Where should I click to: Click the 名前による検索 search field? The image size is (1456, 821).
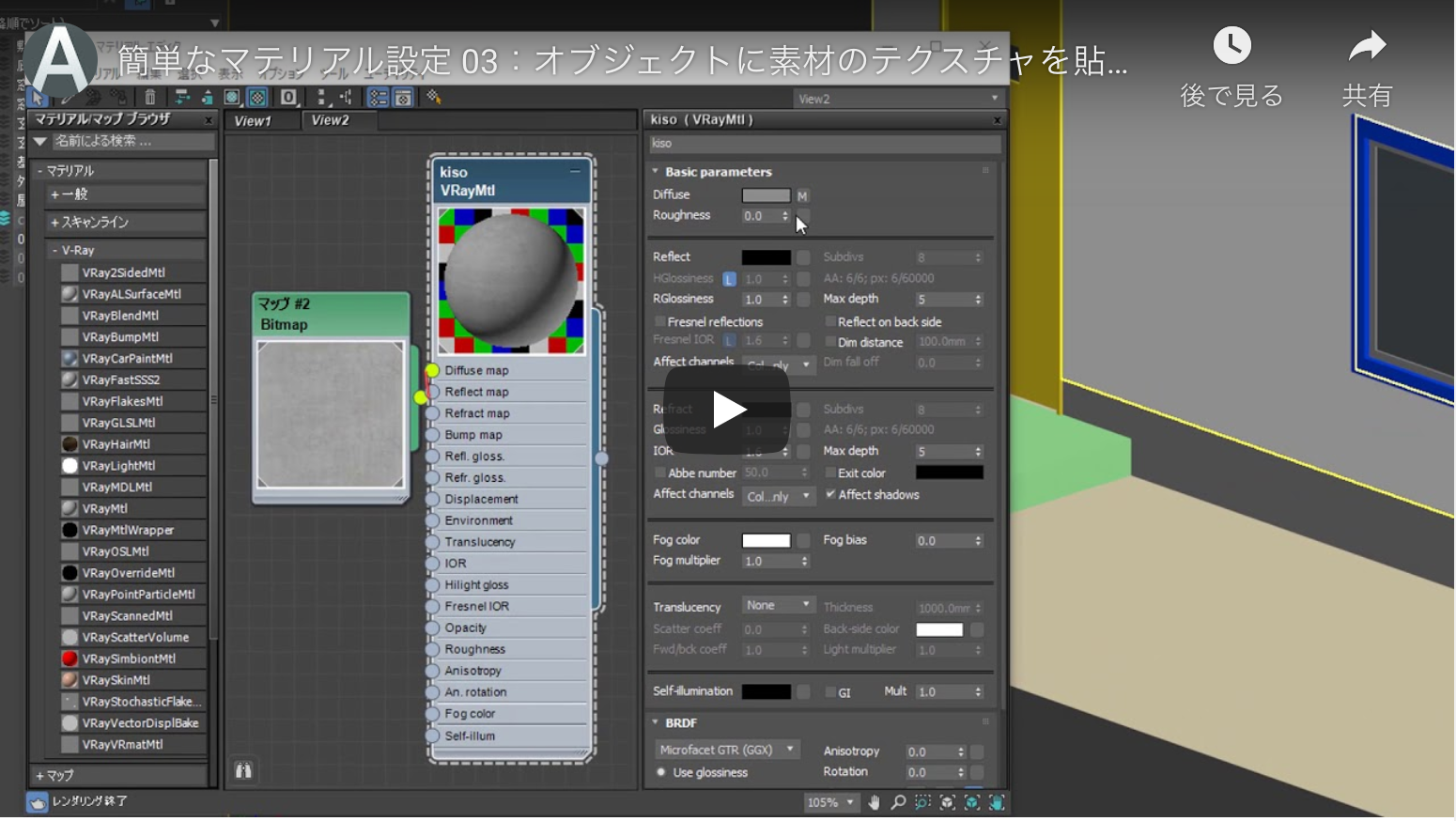(x=132, y=141)
